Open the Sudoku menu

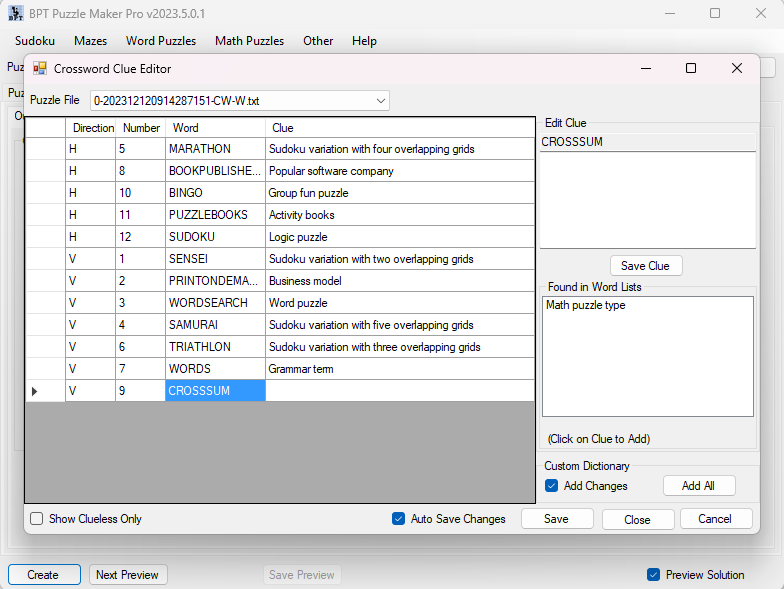click(x=35, y=41)
